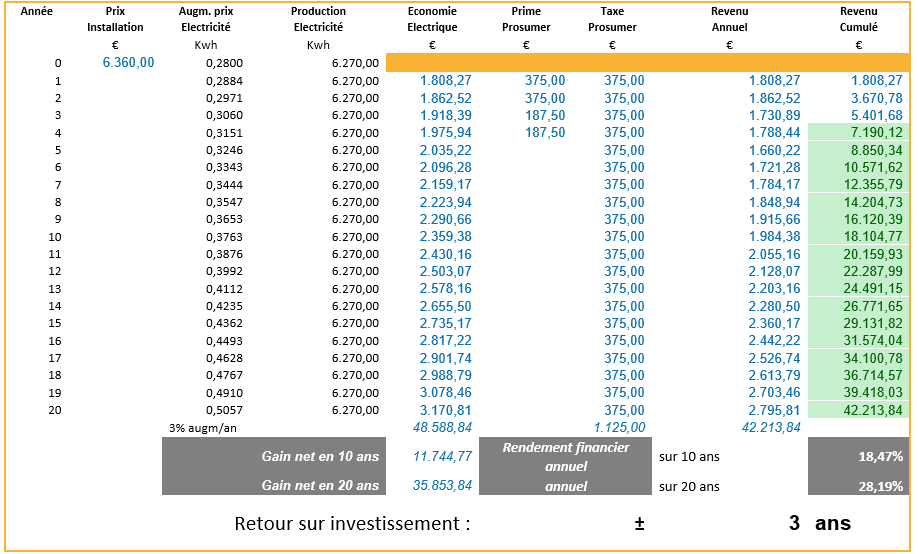Click the Revenu Cumulé value 3.670,78
918x554 pixels.
pos(876,98)
